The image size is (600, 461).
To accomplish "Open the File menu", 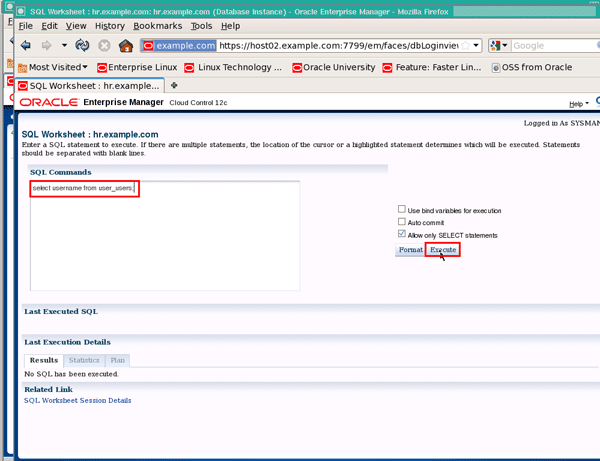I will tap(26, 26).
